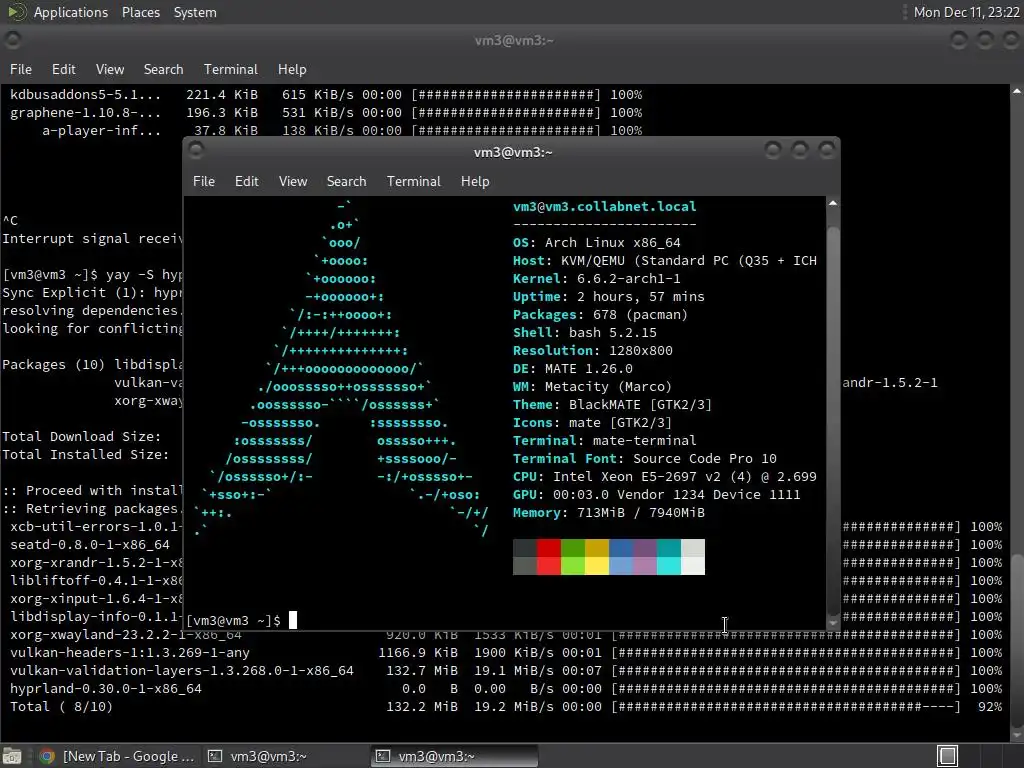
Task: Click the Packages: 678 (pacman) line
Action: pos(600,315)
